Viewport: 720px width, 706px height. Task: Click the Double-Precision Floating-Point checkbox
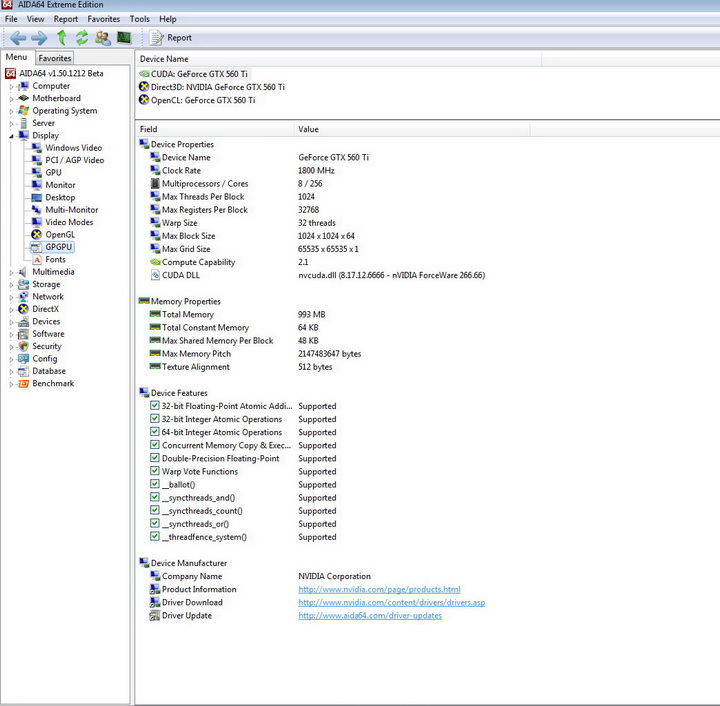pos(155,458)
